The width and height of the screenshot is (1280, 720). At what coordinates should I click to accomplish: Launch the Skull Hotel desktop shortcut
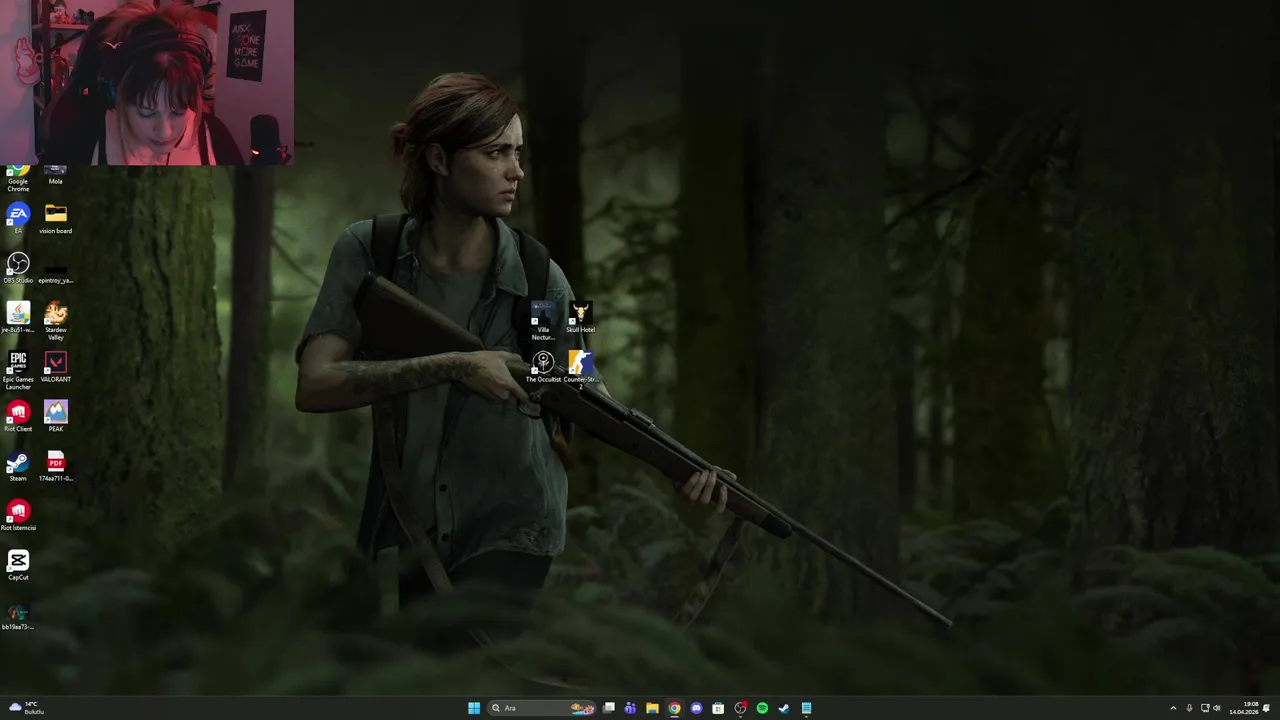pos(580,318)
